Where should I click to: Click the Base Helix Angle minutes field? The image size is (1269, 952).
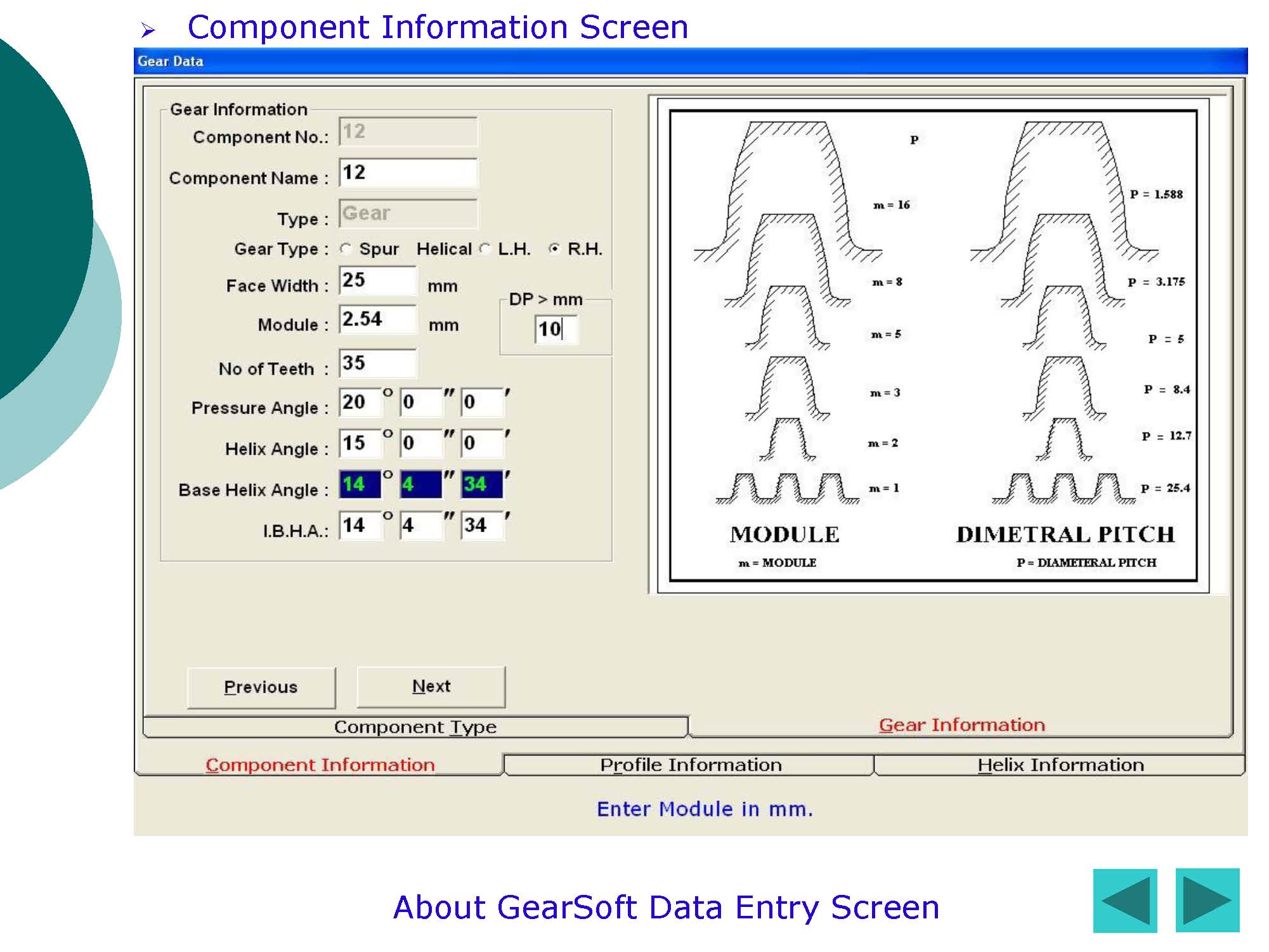(420, 485)
